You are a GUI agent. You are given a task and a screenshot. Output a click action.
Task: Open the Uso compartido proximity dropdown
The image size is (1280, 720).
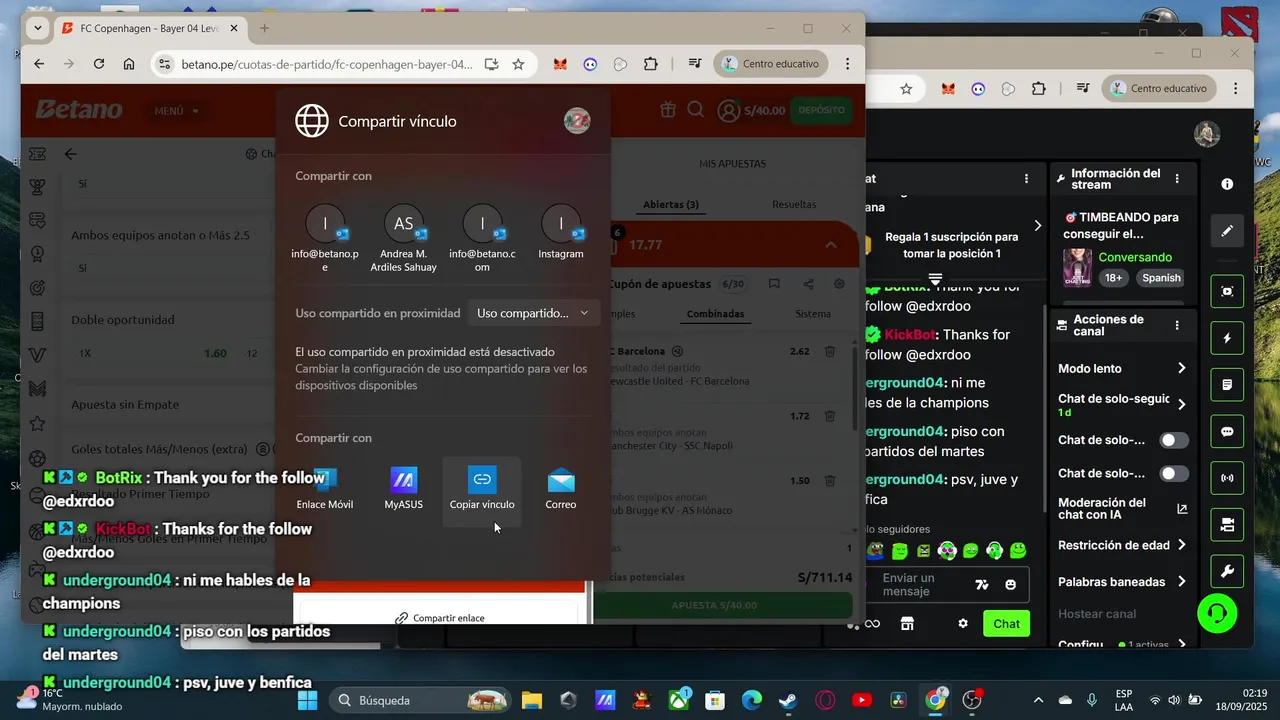[534, 313]
